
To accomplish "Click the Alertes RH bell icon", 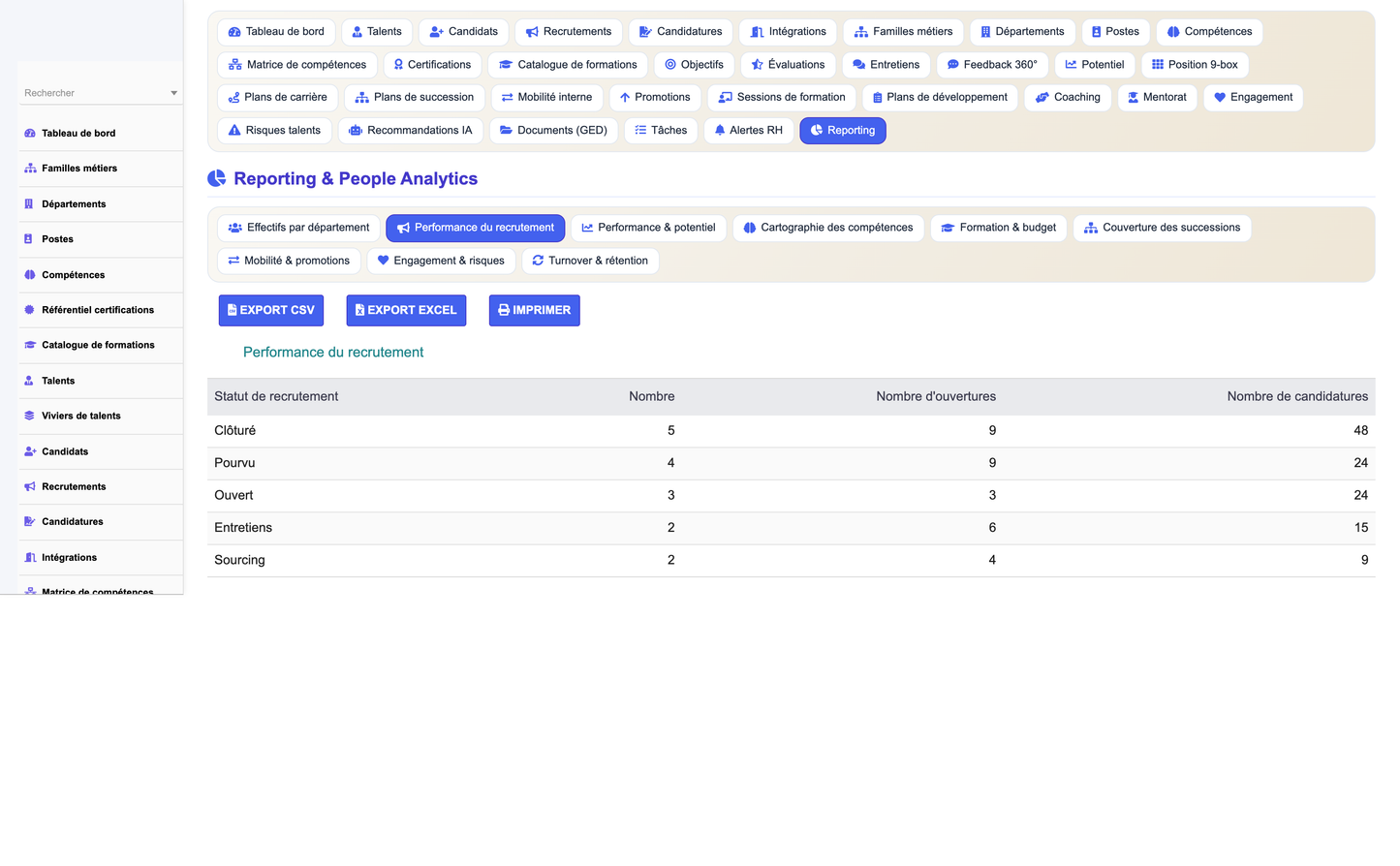I will pyautogui.click(x=720, y=130).
